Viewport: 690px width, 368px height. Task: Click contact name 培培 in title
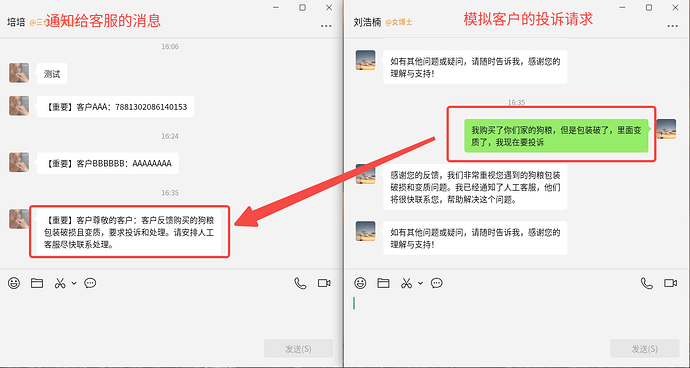tap(16, 22)
